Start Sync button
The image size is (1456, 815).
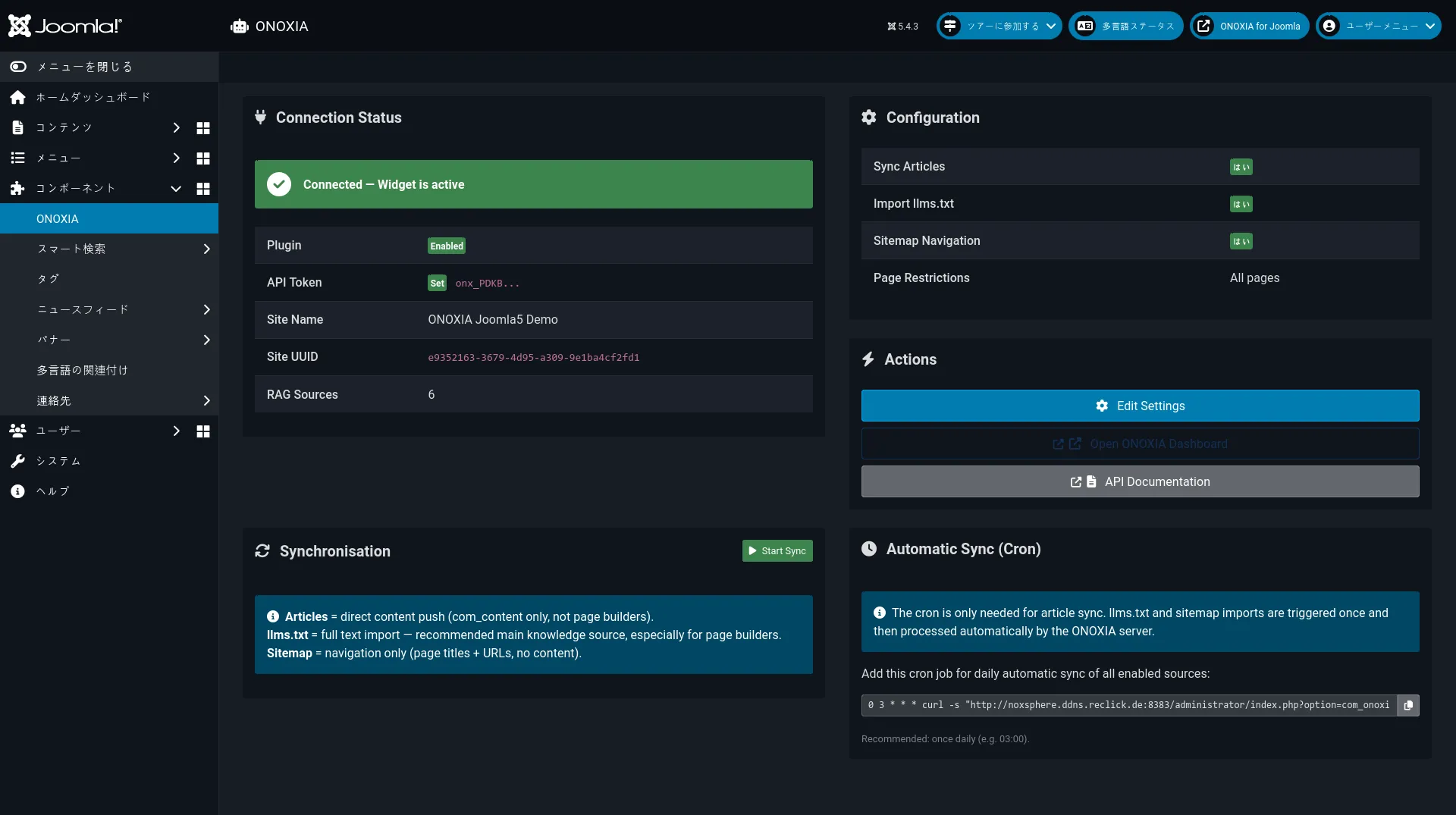click(x=777, y=550)
